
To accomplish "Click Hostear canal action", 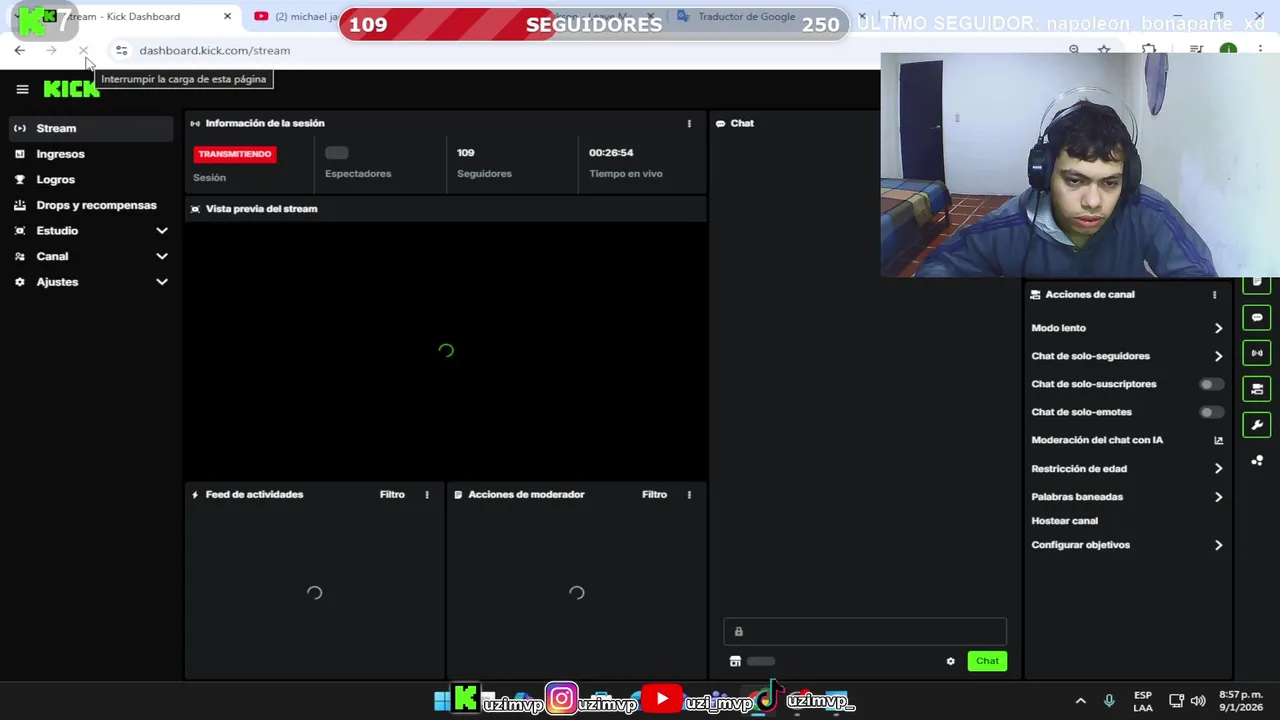I will click(1064, 521).
